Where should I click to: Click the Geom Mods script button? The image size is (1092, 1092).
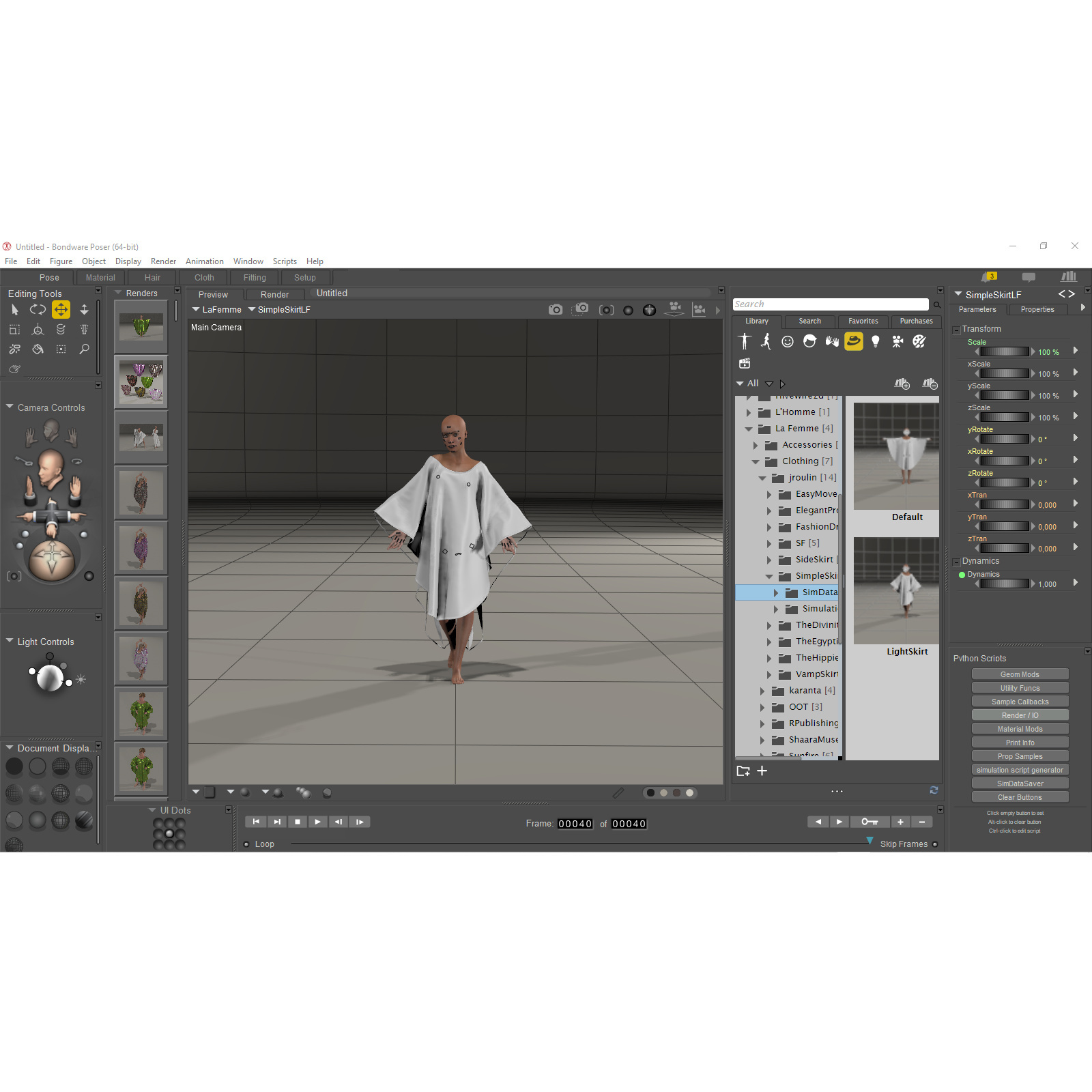coord(1020,674)
